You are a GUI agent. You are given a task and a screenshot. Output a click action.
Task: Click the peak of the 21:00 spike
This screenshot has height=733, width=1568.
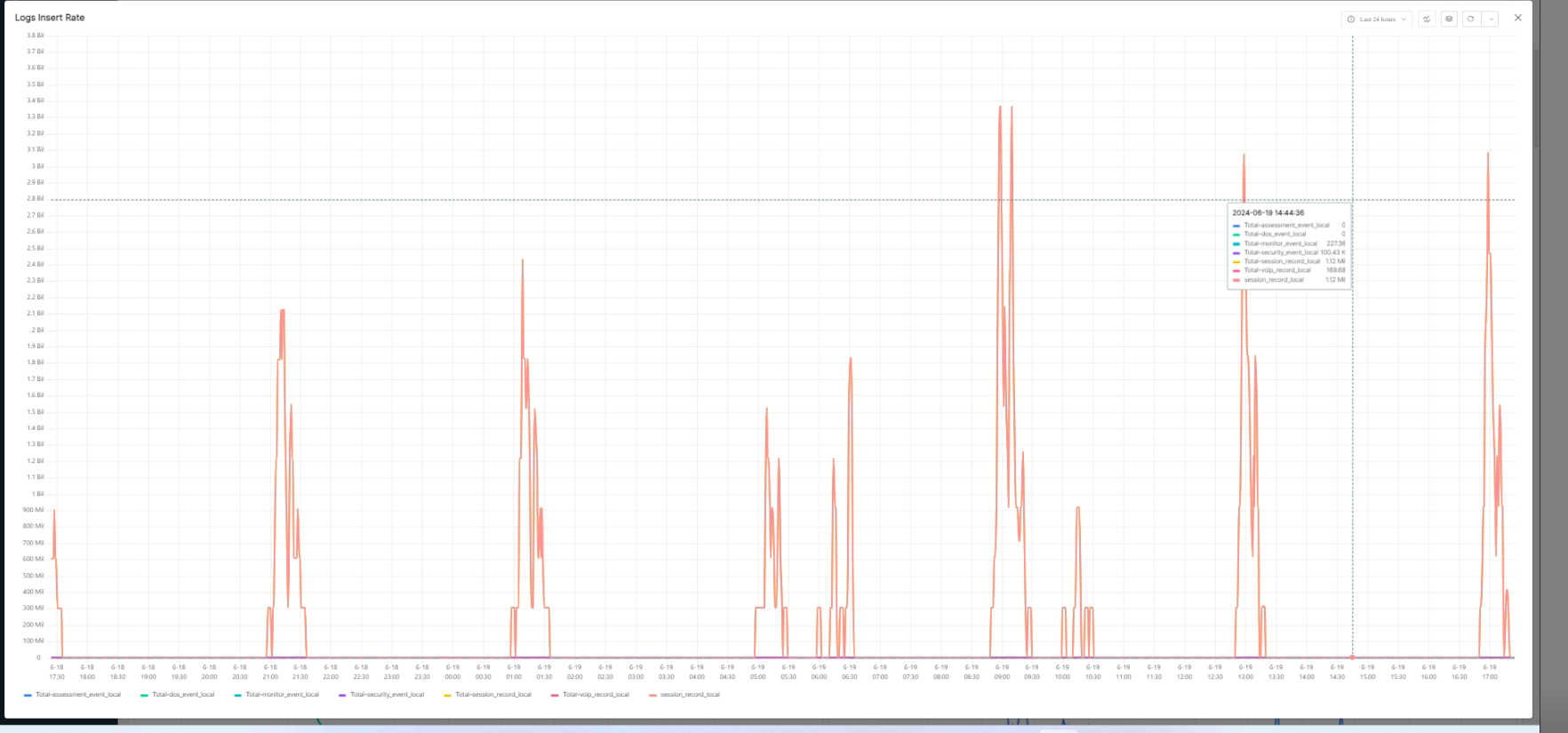pyautogui.click(x=282, y=310)
